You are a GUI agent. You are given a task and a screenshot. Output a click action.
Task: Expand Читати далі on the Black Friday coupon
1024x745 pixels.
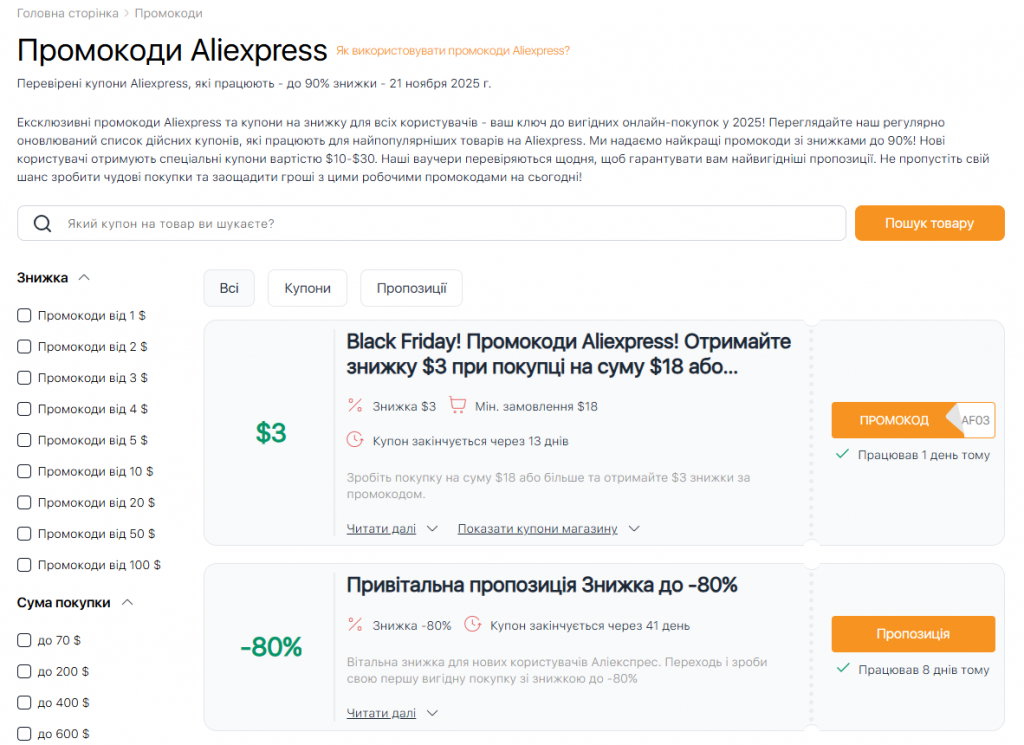pyautogui.click(x=381, y=528)
